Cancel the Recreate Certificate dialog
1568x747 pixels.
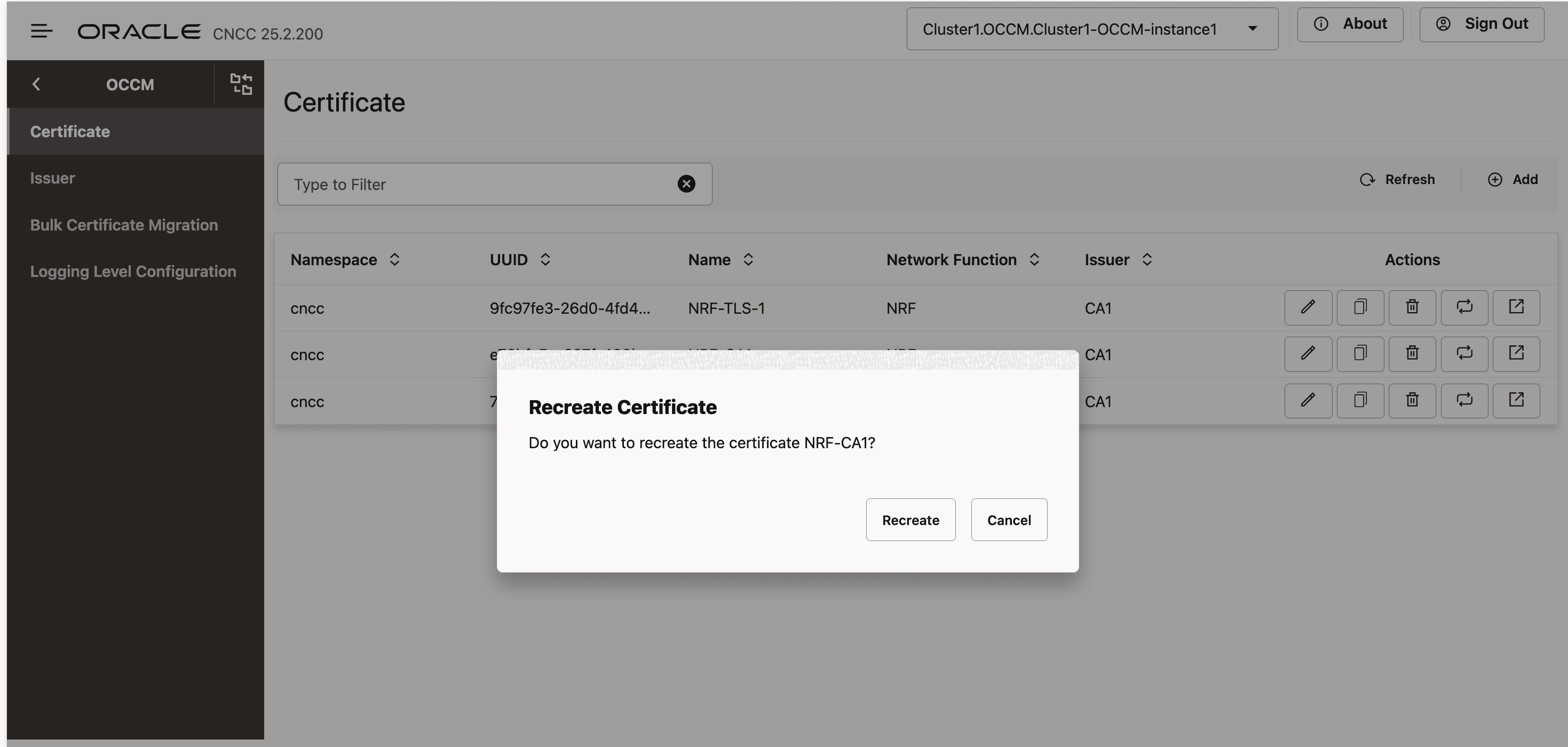pyautogui.click(x=1009, y=520)
